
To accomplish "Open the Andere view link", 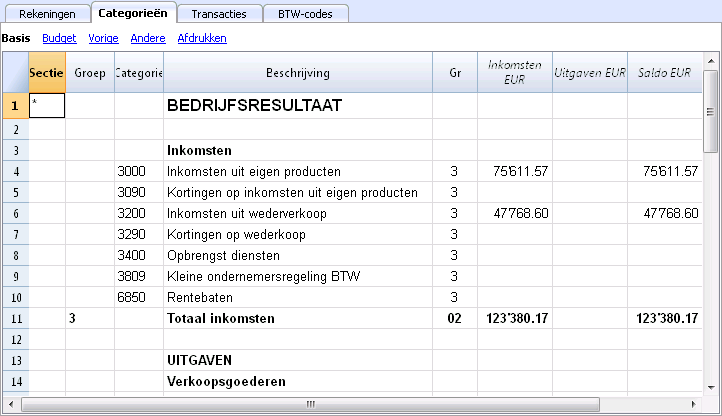I will click(148, 38).
